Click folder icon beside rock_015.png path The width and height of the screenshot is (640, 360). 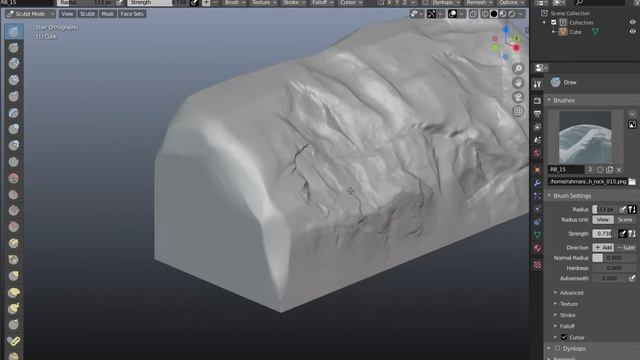coord(632,181)
